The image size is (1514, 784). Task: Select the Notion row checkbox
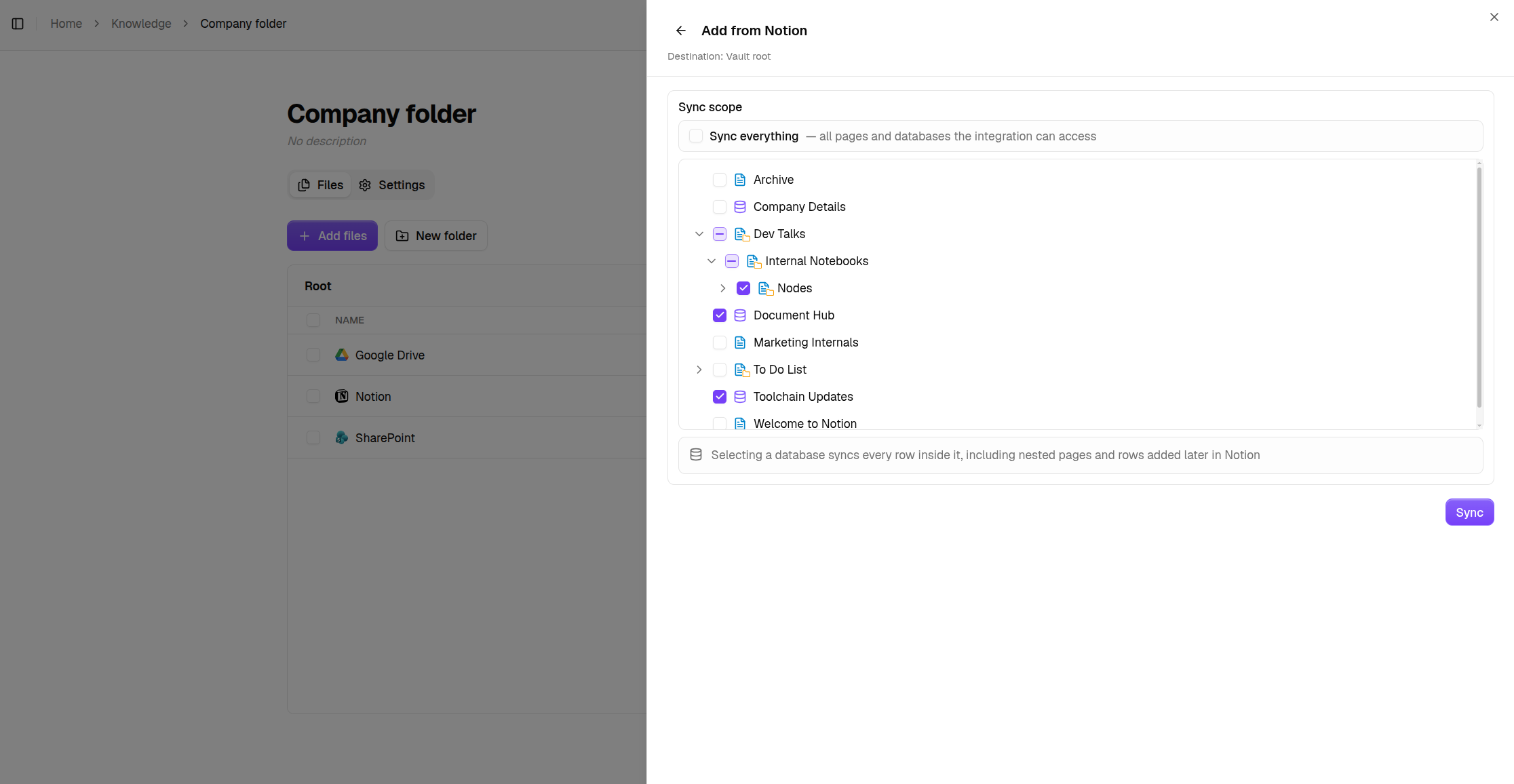[313, 396]
